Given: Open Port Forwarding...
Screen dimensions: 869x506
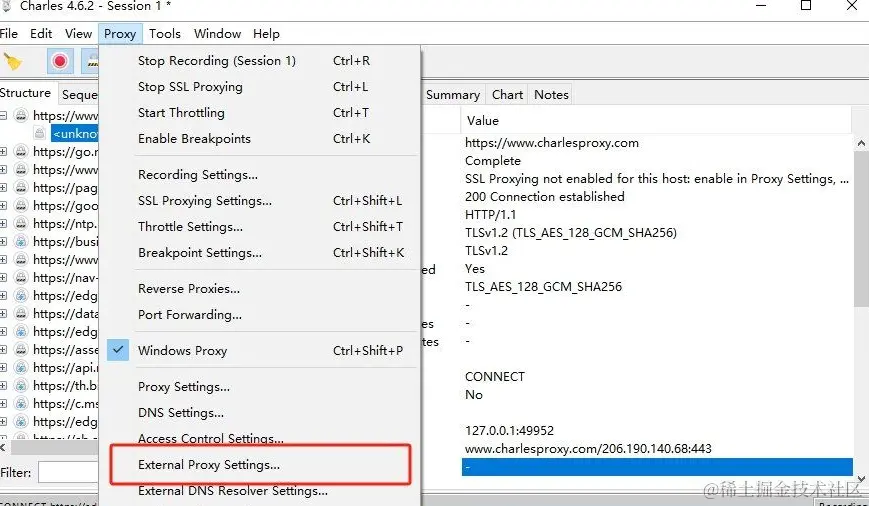Looking at the screenshot, I should coord(261,315).
